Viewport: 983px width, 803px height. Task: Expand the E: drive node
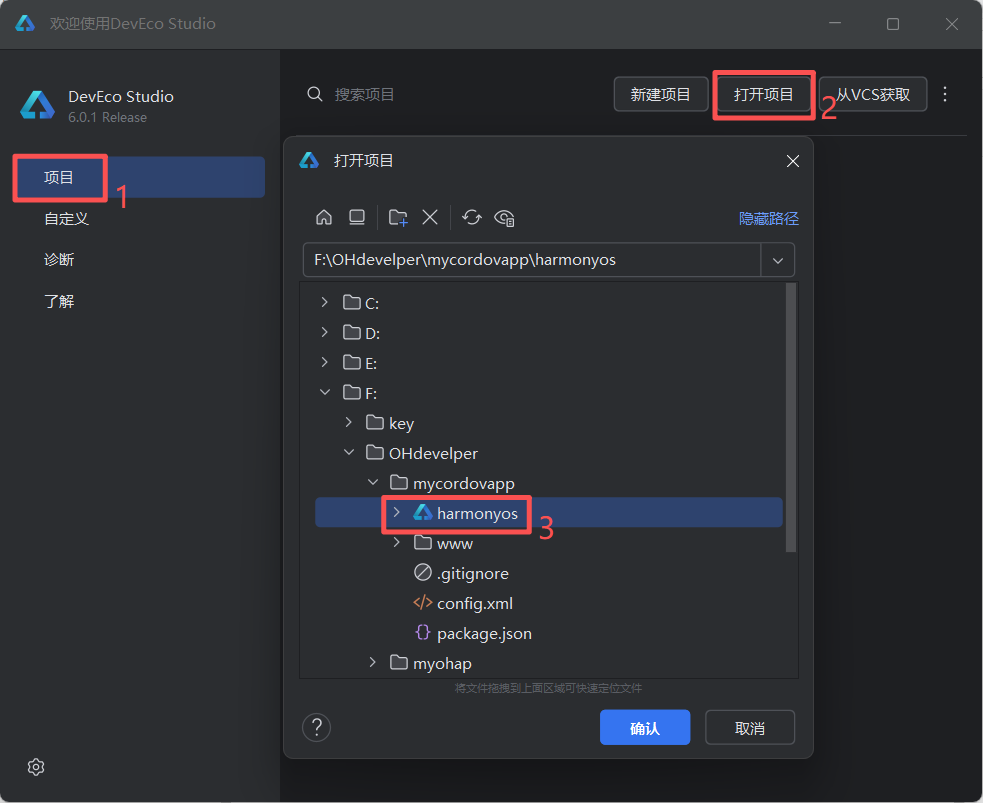tap(324, 362)
